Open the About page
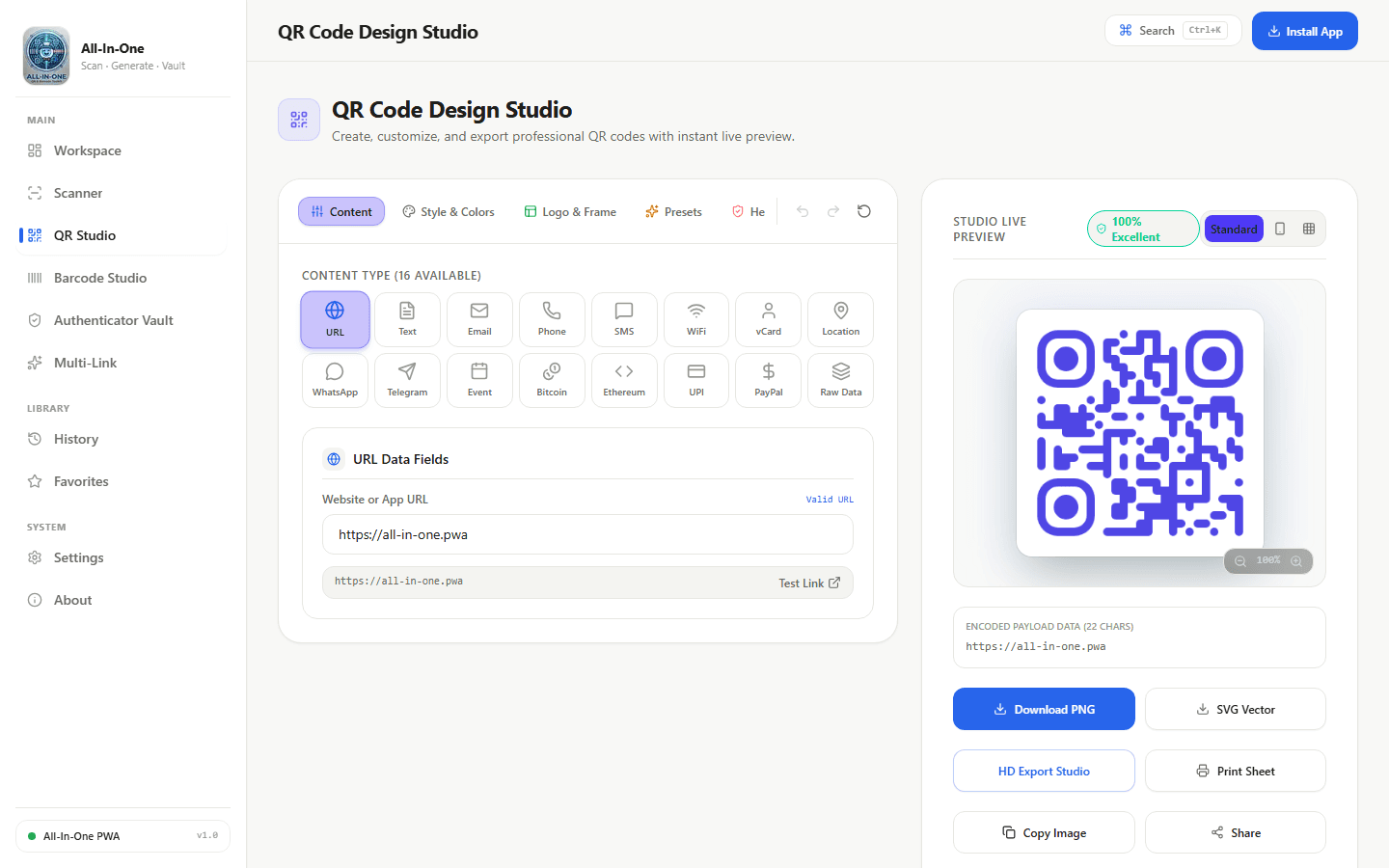Image resolution: width=1389 pixels, height=868 pixels. 123,600
